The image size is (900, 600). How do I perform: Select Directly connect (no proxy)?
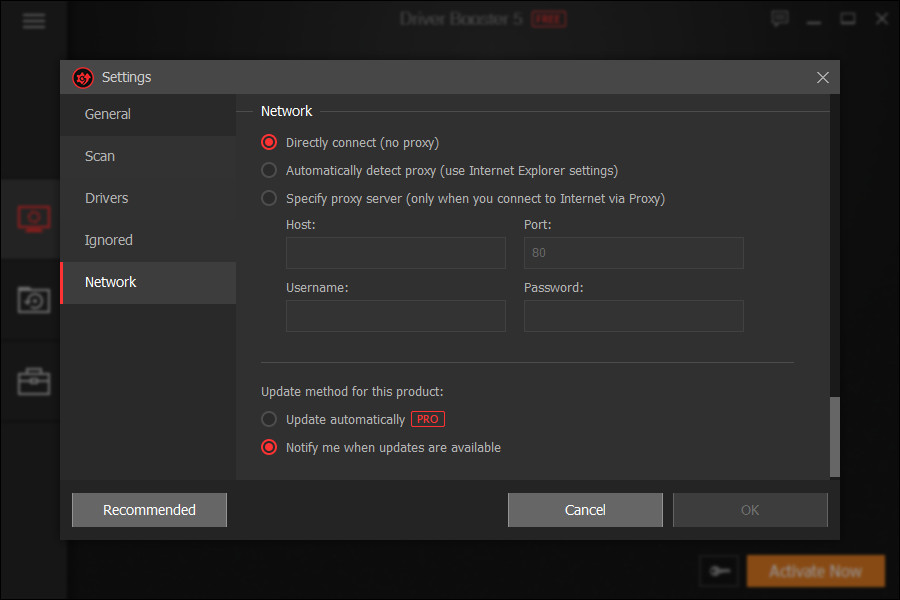(268, 142)
